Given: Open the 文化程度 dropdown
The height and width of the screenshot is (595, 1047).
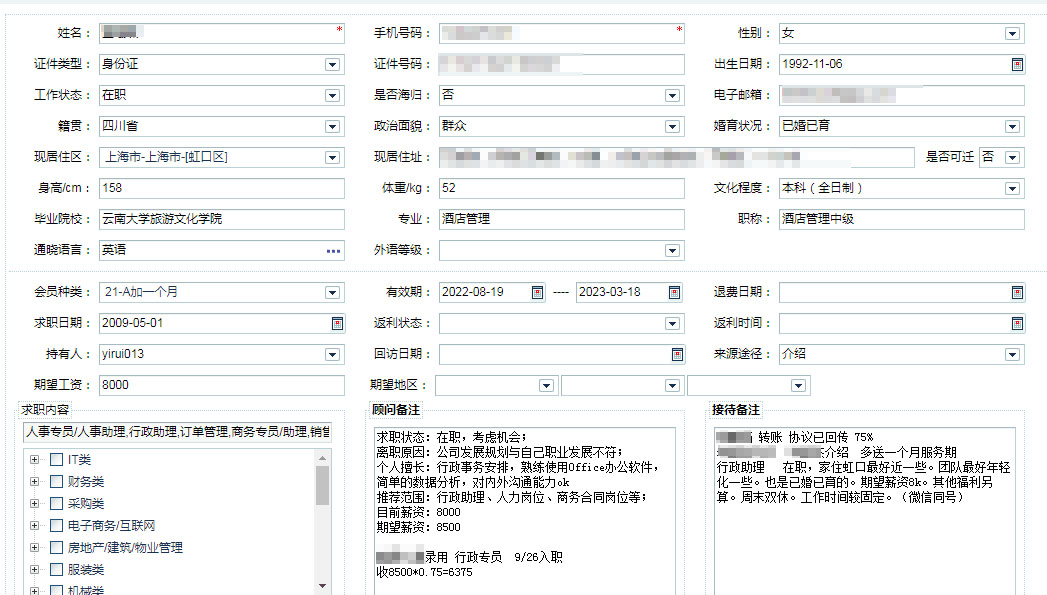Looking at the screenshot, I should click(1012, 188).
